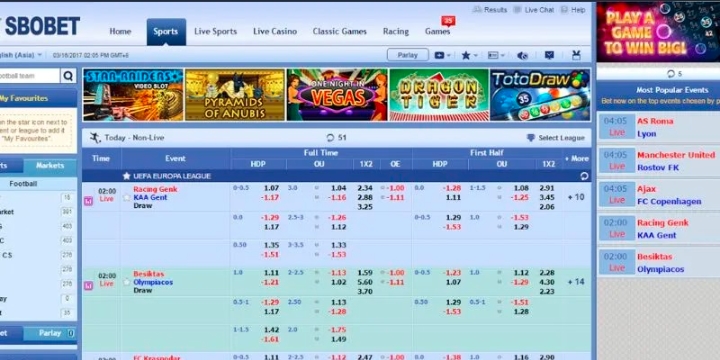Open the plus box toolbar dropdown arrow
720x360 pixels.
pos(449,56)
